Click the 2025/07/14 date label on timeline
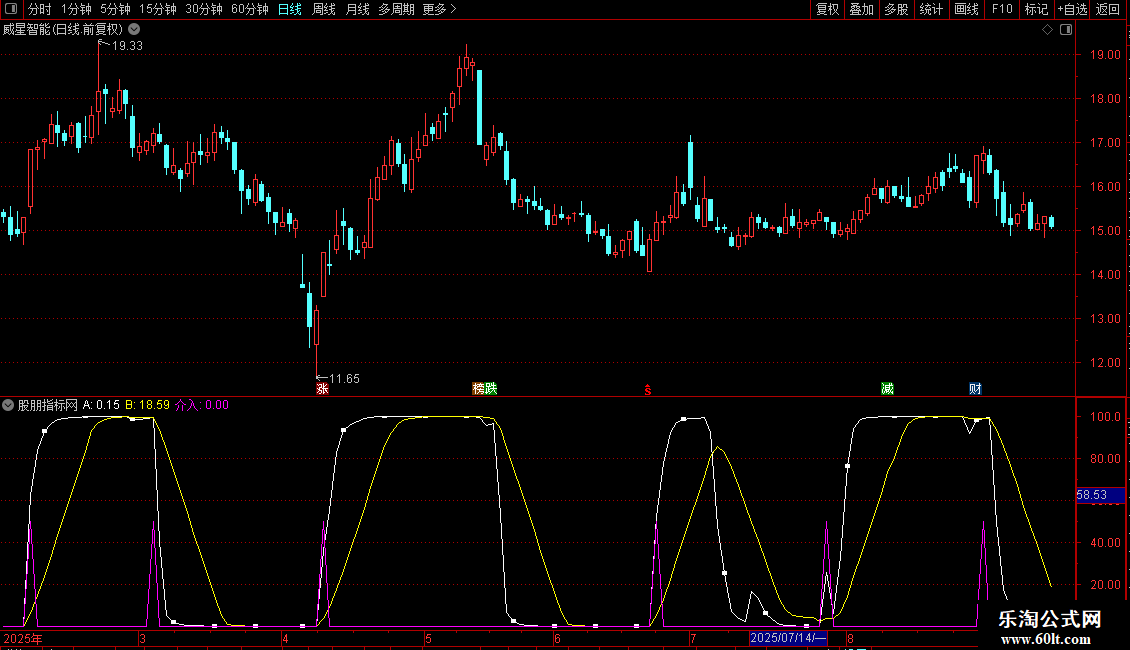 [x=789, y=638]
